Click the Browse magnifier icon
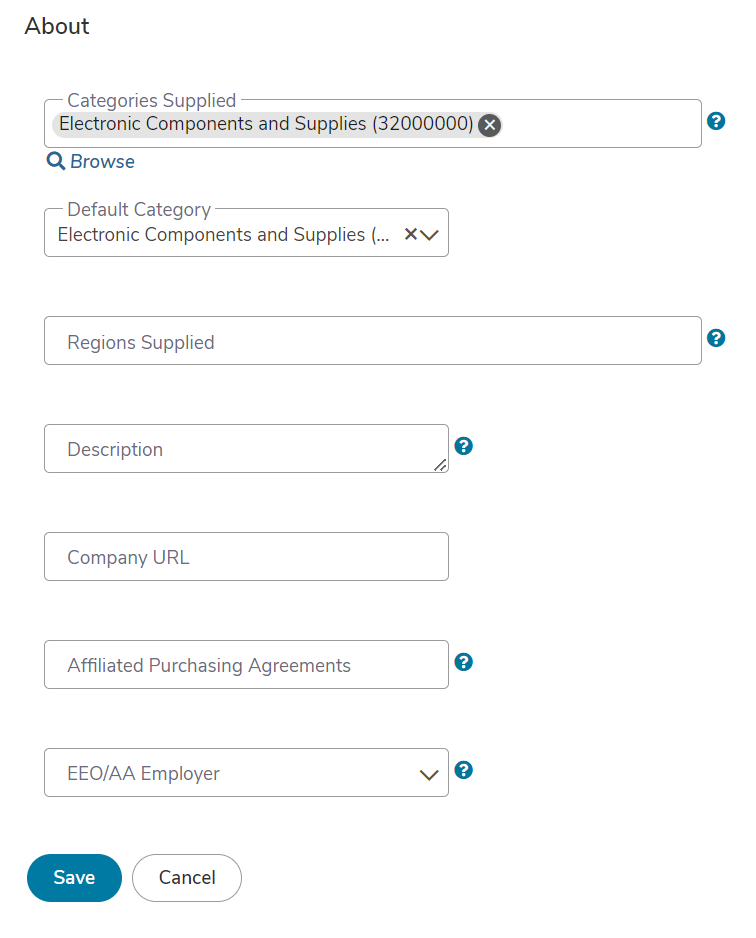Image resolution: width=756 pixels, height=938 pixels. (x=56, y=161)
